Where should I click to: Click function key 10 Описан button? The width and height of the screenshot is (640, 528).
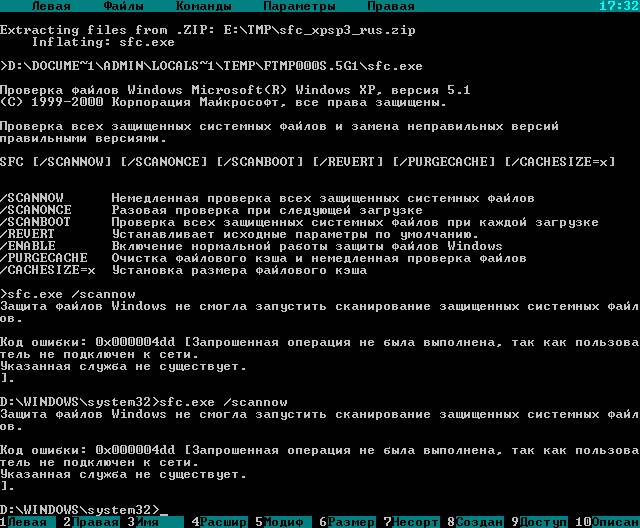coord(607,522)
